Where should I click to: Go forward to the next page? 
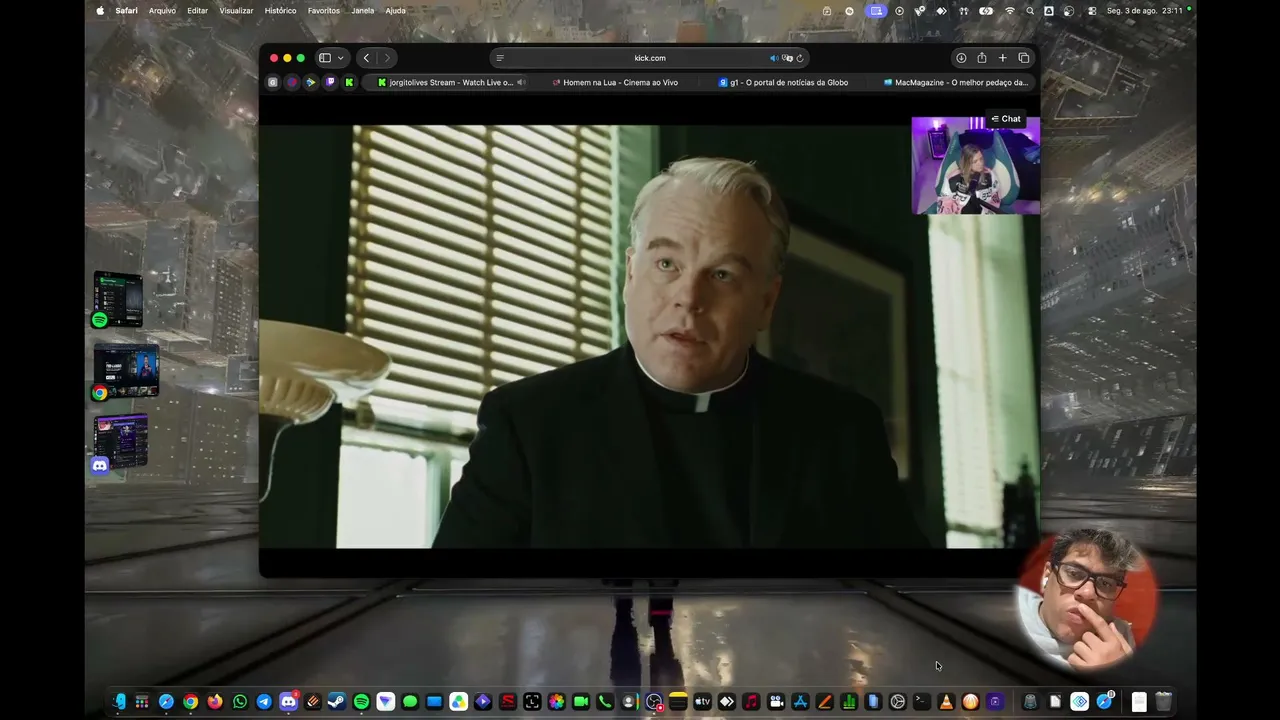click(387, 58)
